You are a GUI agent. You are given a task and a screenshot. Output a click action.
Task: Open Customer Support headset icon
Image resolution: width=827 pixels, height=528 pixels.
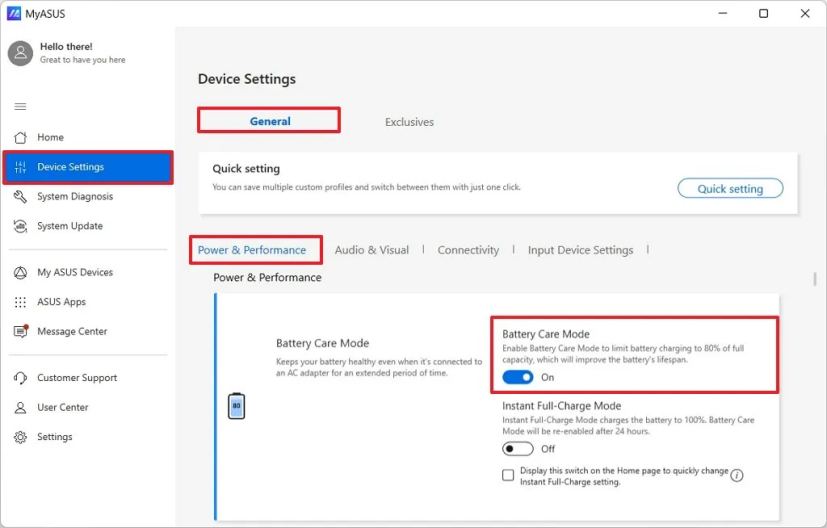tap(20, 378)
